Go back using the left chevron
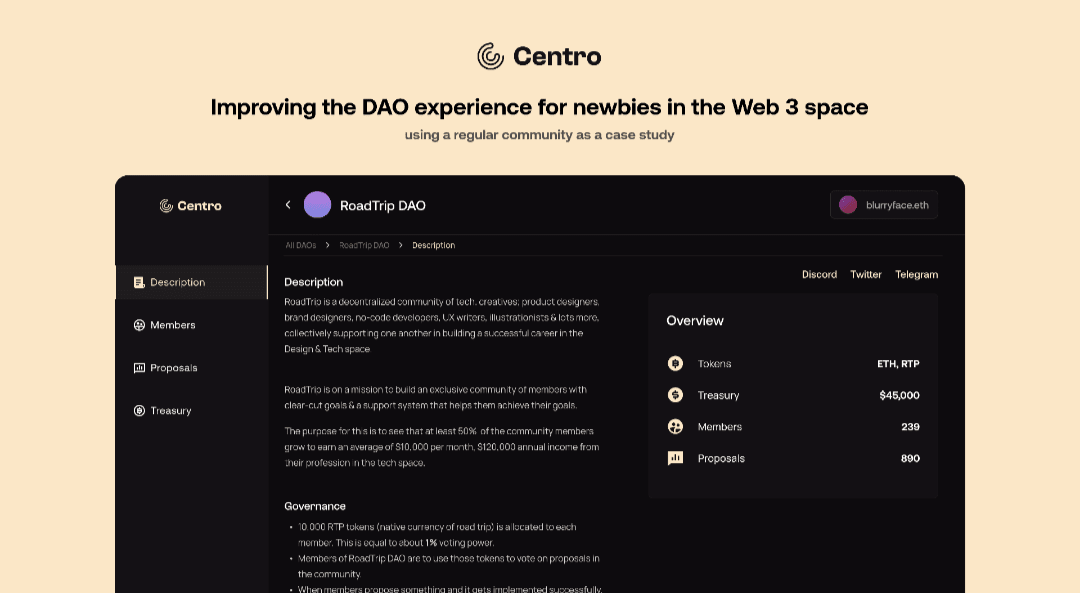 click(x=288, y=205)
